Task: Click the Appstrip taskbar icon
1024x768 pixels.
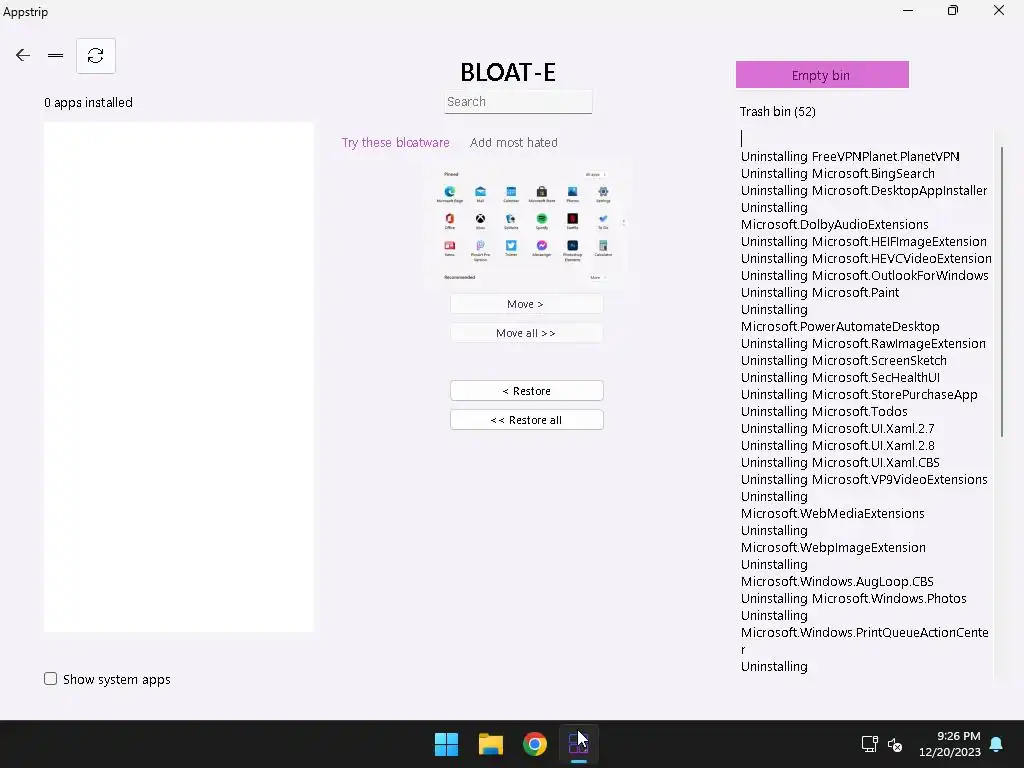Action: (578, 744)
